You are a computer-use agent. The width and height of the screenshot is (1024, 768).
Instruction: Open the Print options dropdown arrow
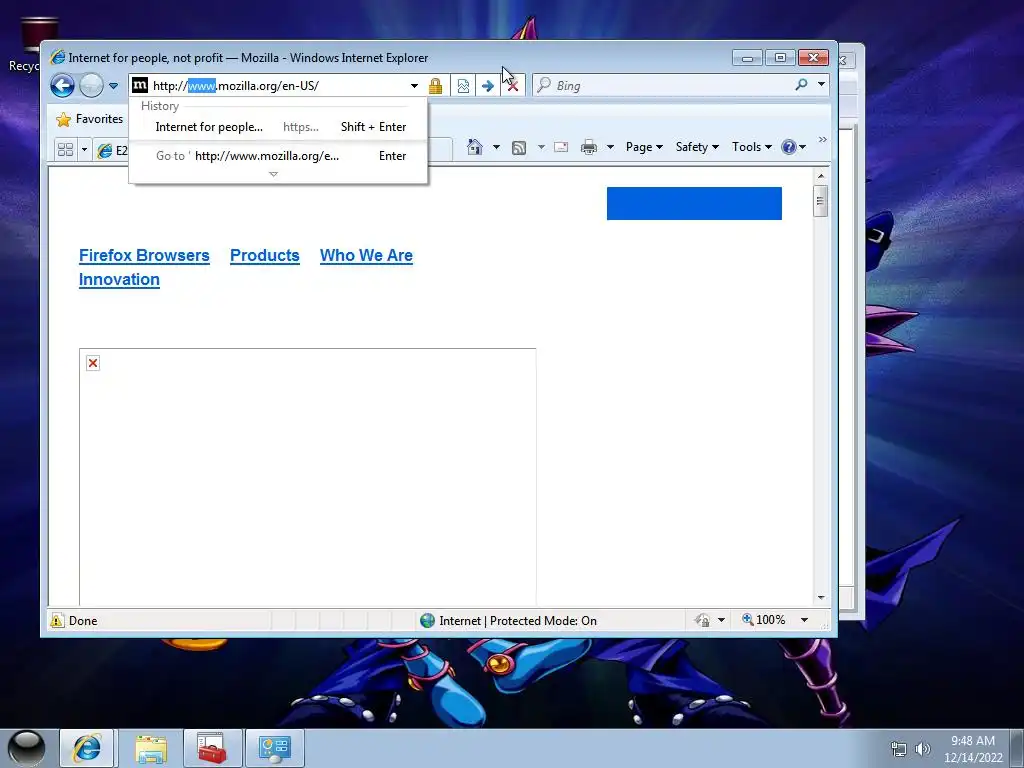point(611,147)
